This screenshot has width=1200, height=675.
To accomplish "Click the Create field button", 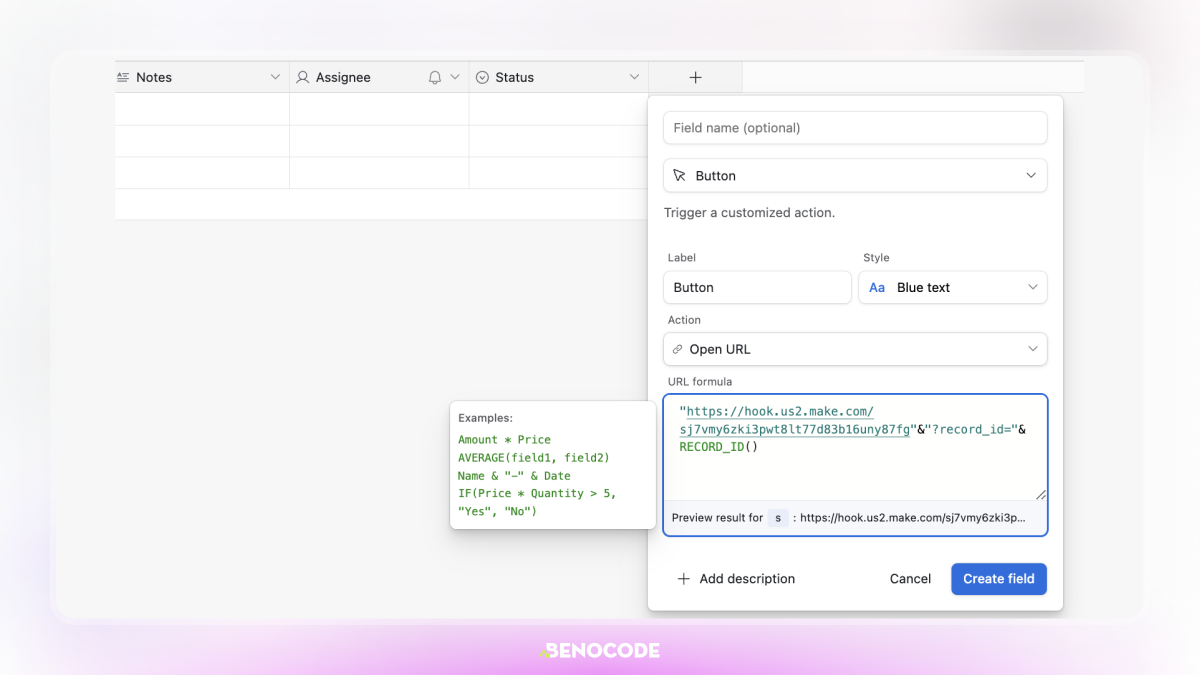I will [999, 579].
